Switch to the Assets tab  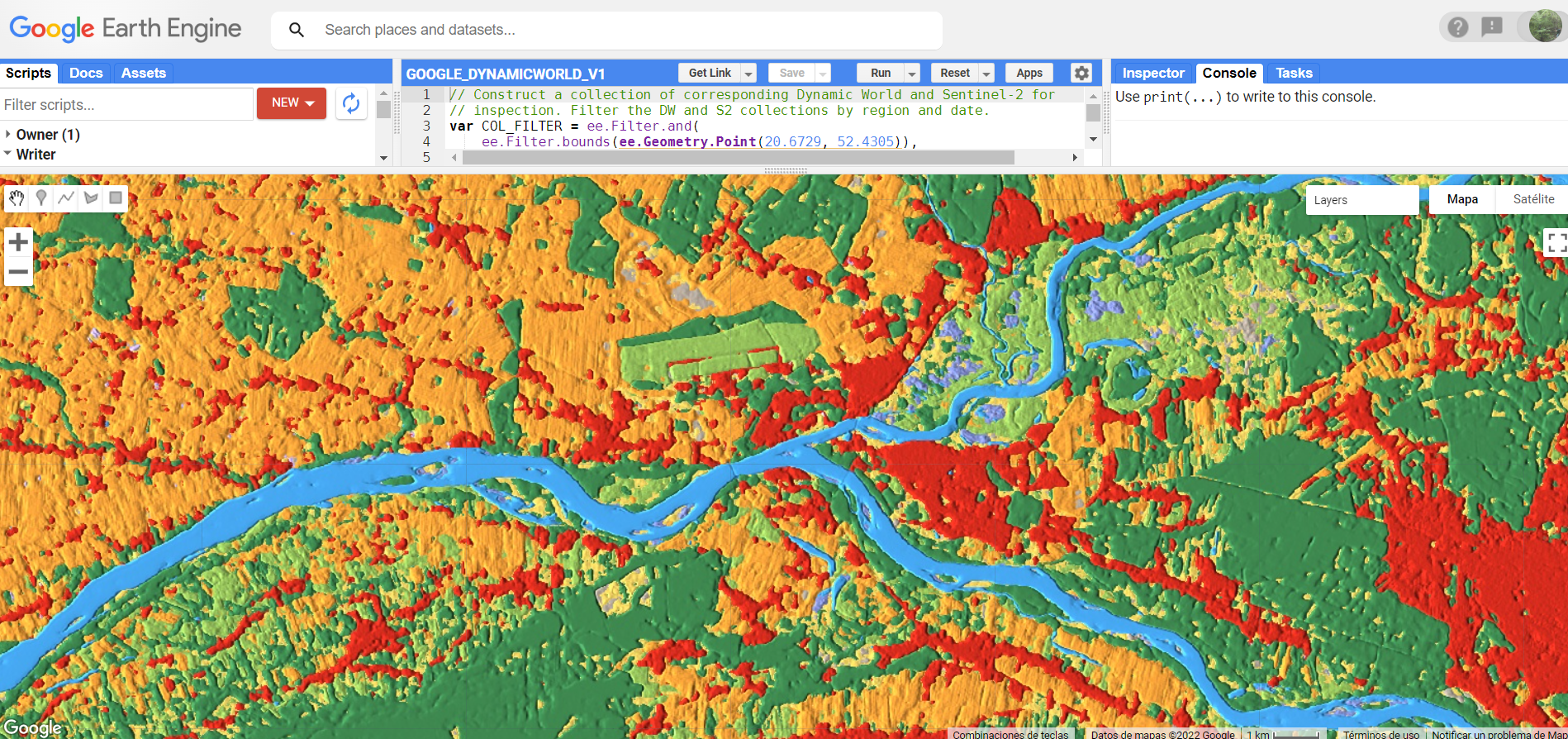pos(144,73)
